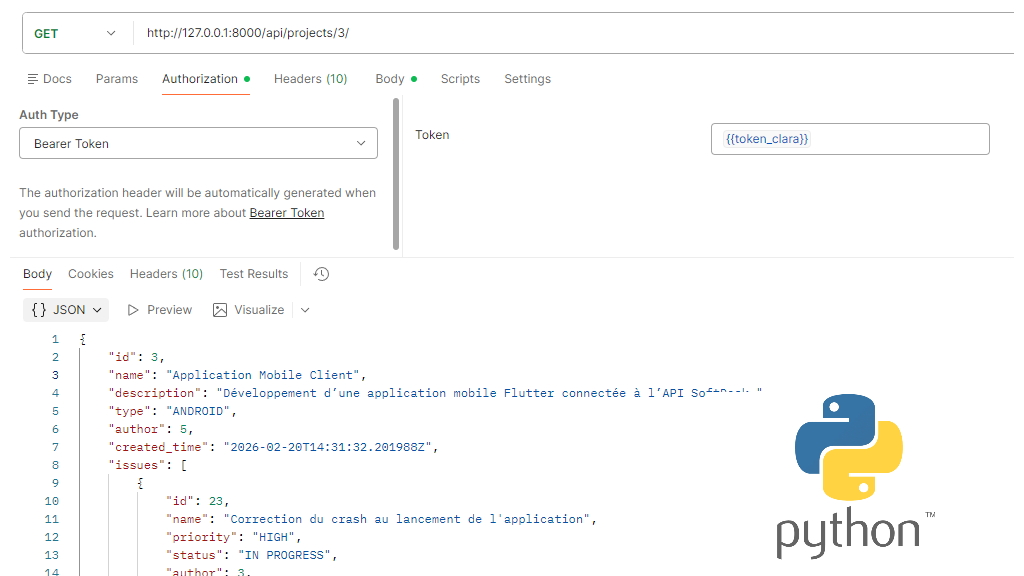Select the request Headers (10) tab beside Authorization

pyautogui.click(x=310, y=79)
